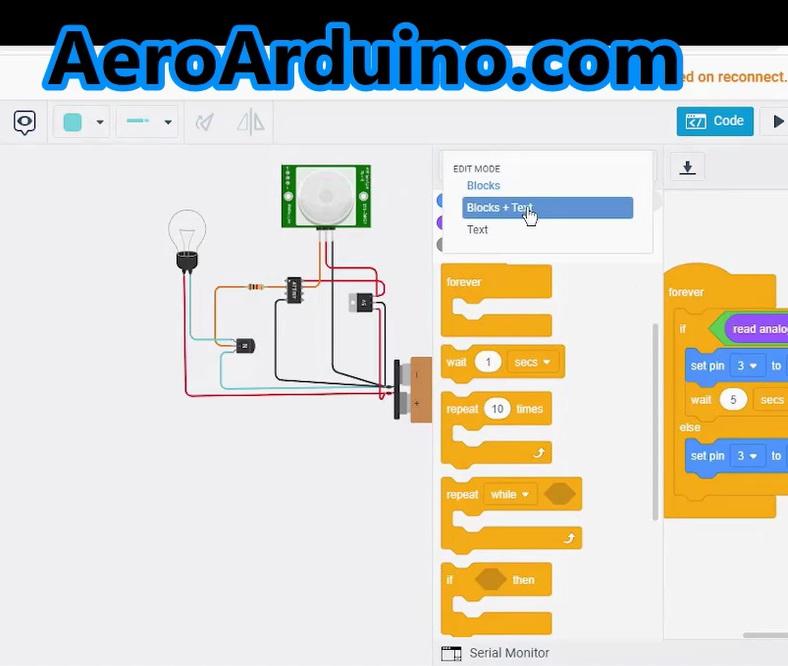Click the workspace horizontal scrollbar
The image size is (788, 666).
[x=765, y=635]
